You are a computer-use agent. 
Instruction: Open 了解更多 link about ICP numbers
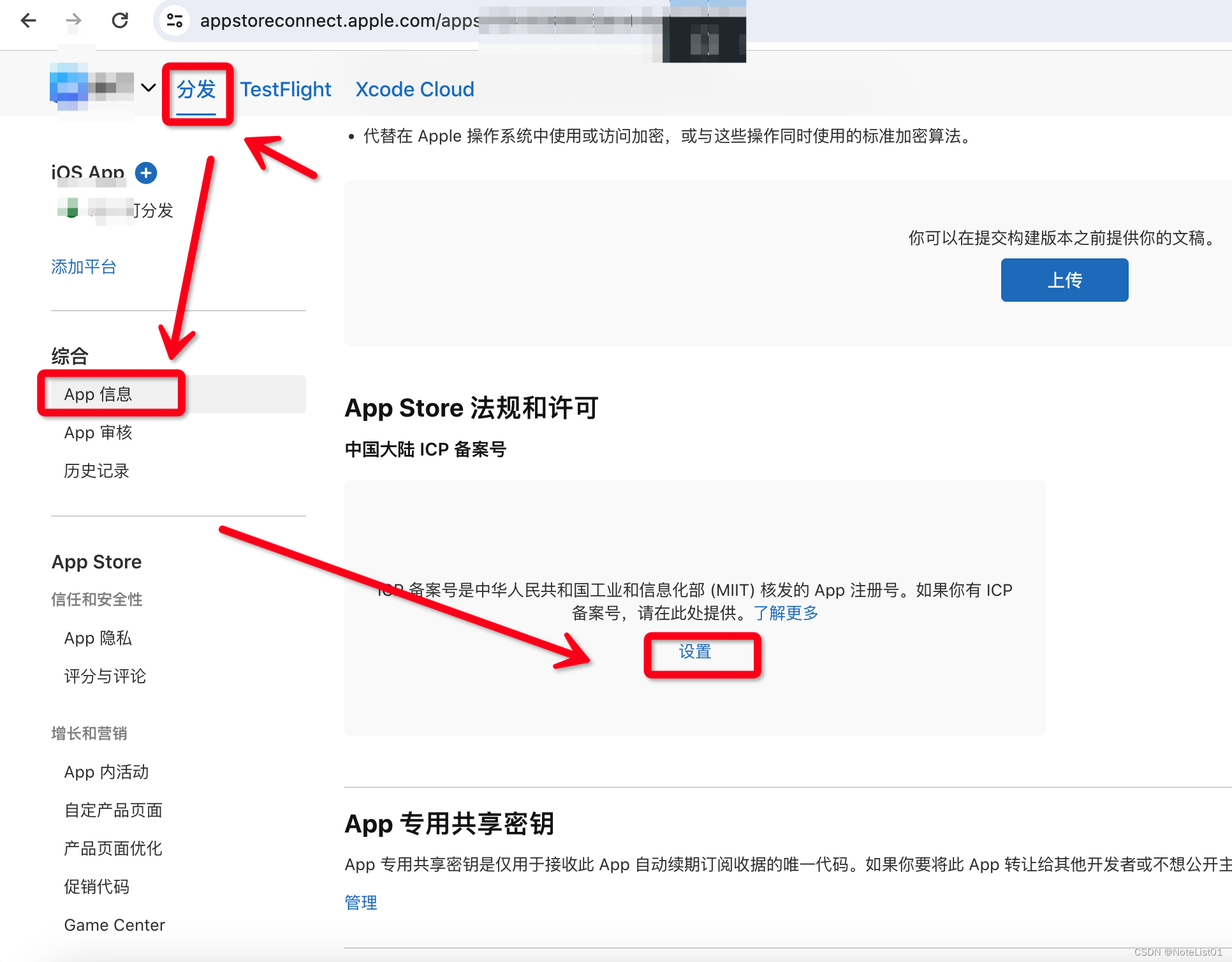point(785,613)
